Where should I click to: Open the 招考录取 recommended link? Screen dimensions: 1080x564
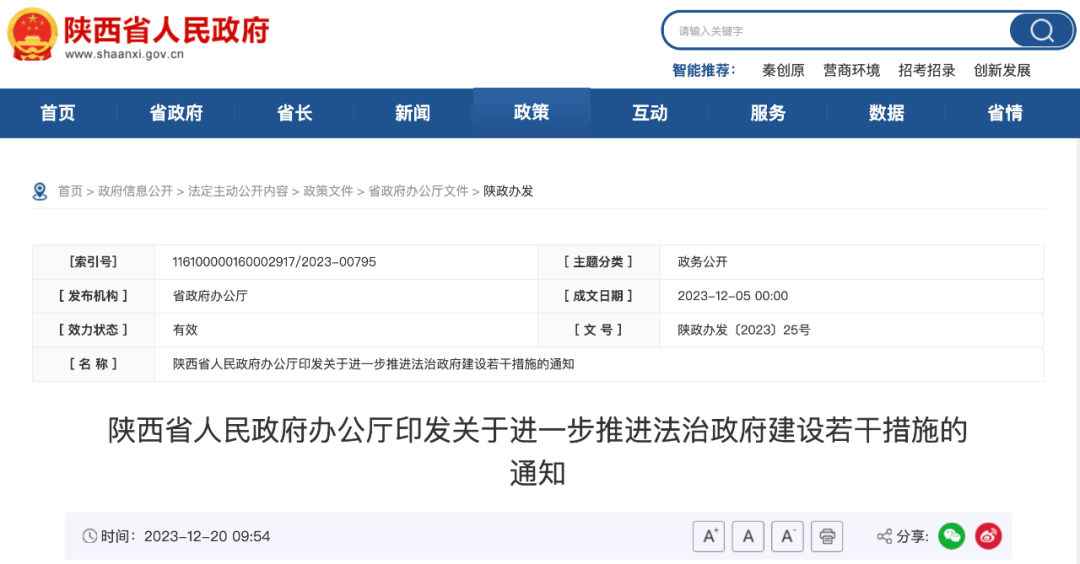(x=926, y=70)
